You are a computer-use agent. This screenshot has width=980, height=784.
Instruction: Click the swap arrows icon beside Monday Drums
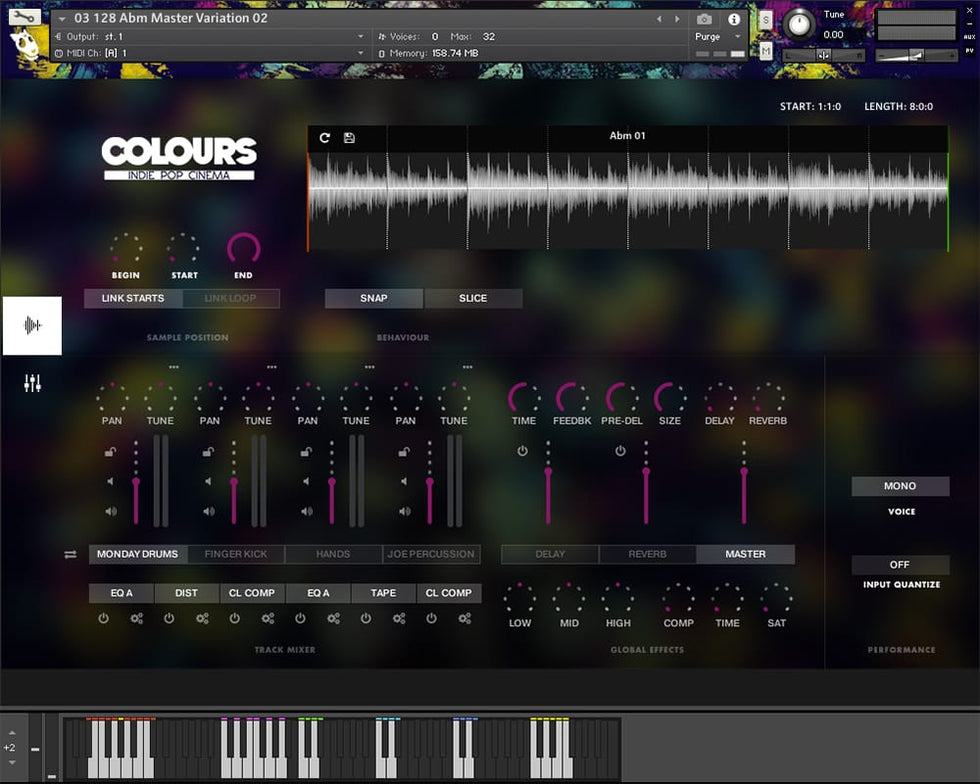tap(70, 554)
